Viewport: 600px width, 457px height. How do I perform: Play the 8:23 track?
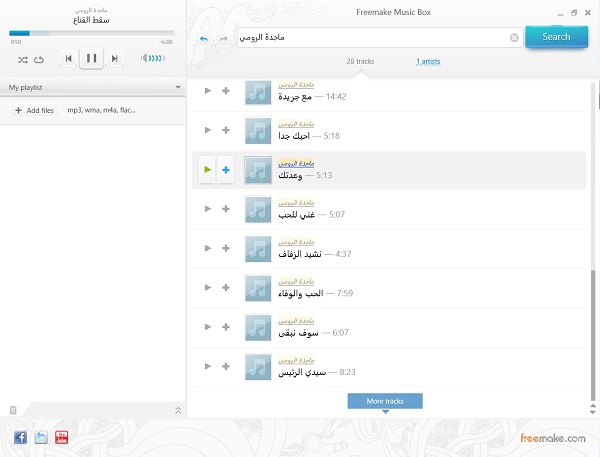tap(208, 366)
